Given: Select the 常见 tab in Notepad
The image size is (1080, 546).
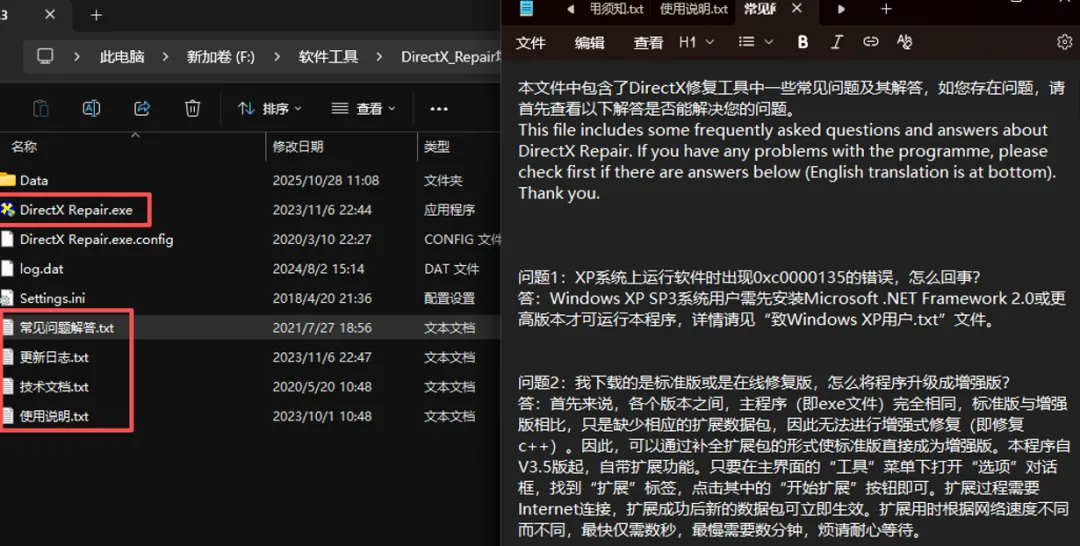Looking at the screenshot, I should tap(760, 9).
